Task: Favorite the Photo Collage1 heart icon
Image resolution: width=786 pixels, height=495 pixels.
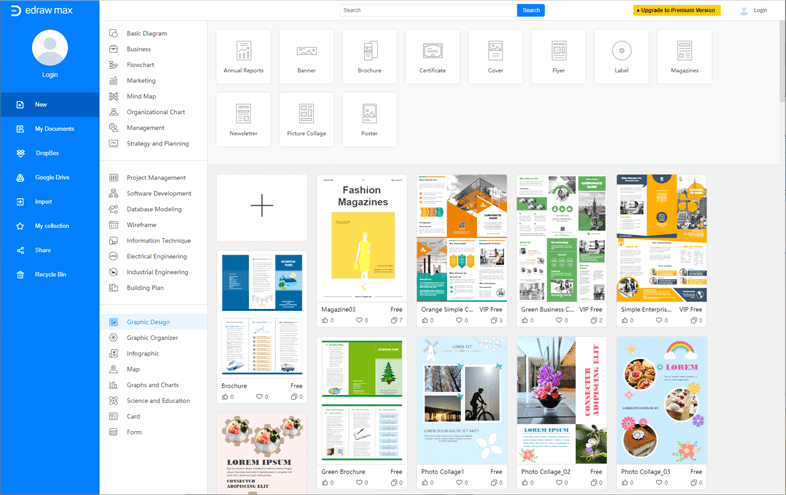Action: (459, 482)
